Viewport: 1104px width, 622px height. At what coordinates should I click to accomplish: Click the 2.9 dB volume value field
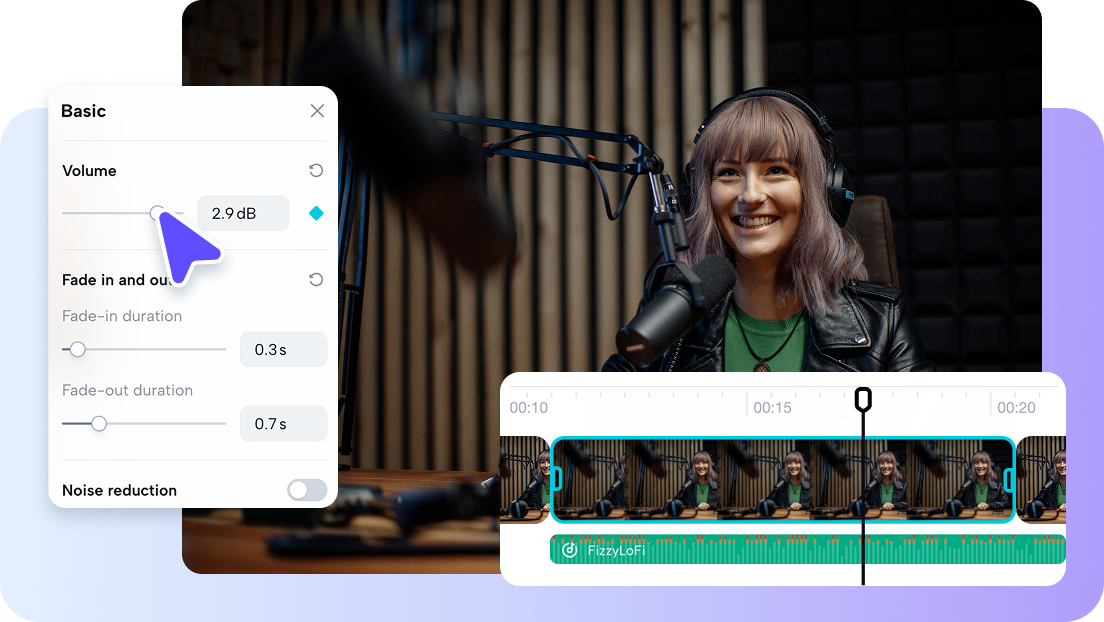(242, 213)
